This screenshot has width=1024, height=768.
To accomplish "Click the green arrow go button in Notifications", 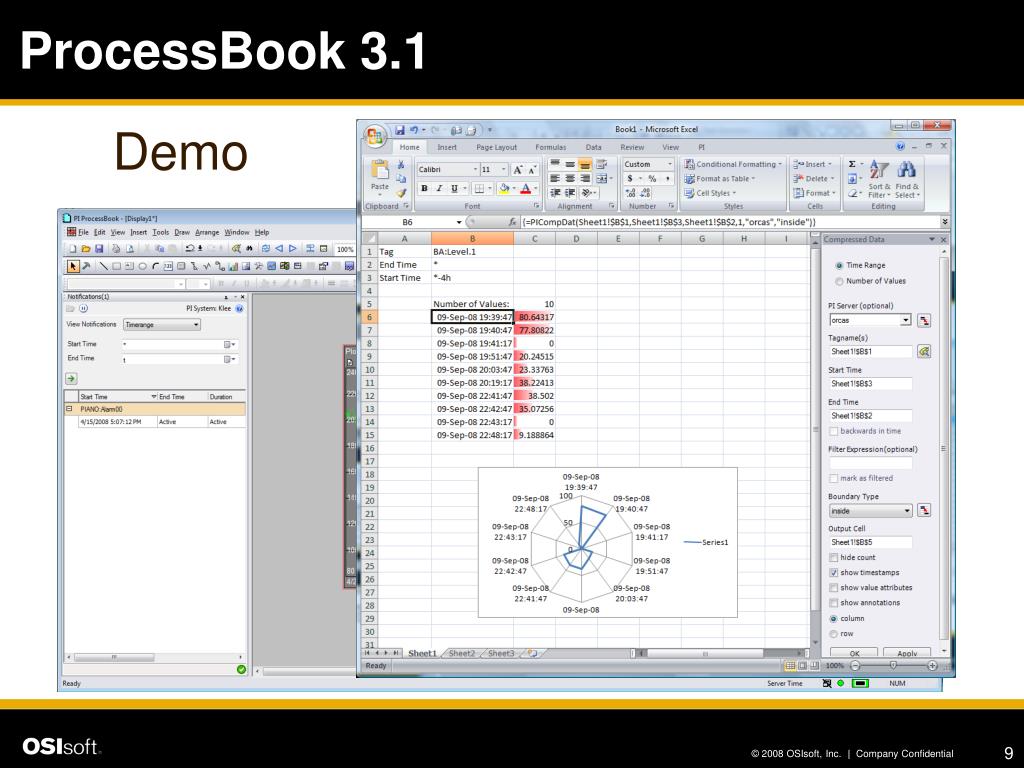I will click(x=71, y=379).
